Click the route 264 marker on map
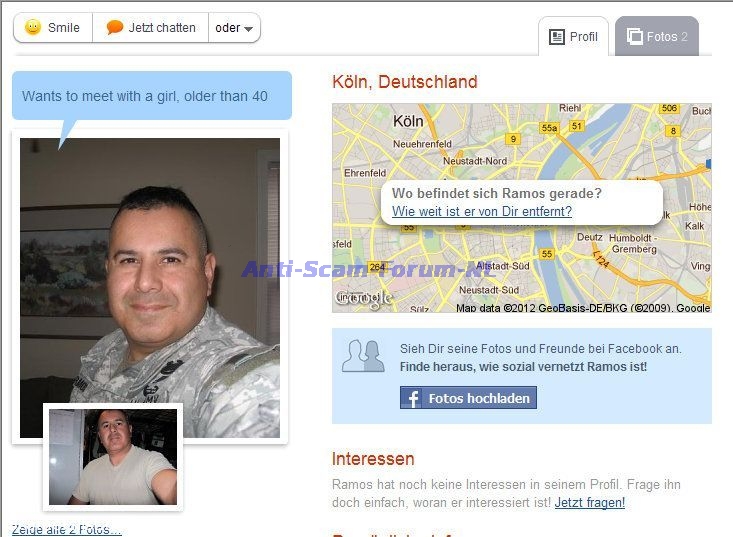 click(x=377, y=267)
